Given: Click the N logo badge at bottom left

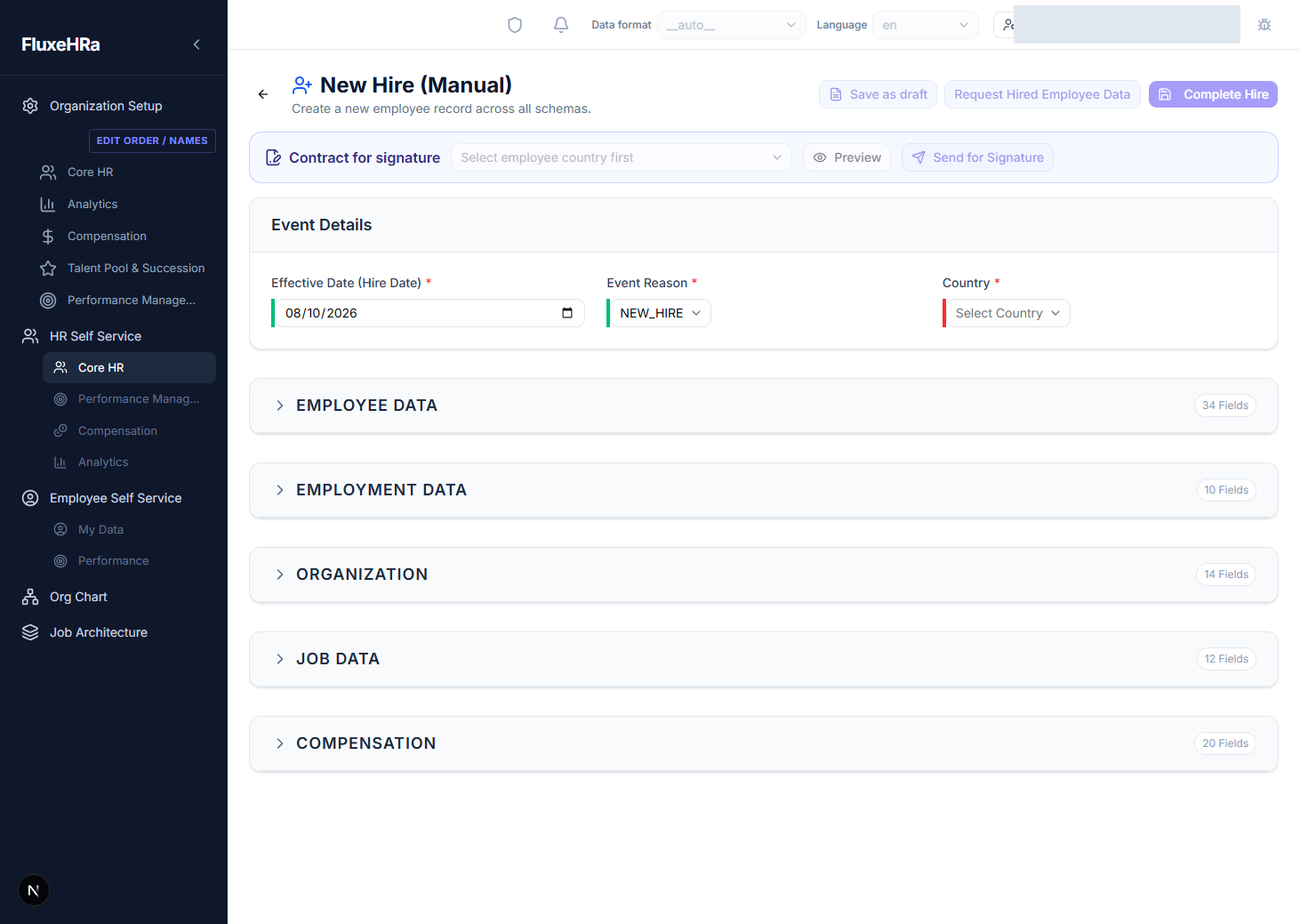Looking at the screenshot, I should (34, 890).
